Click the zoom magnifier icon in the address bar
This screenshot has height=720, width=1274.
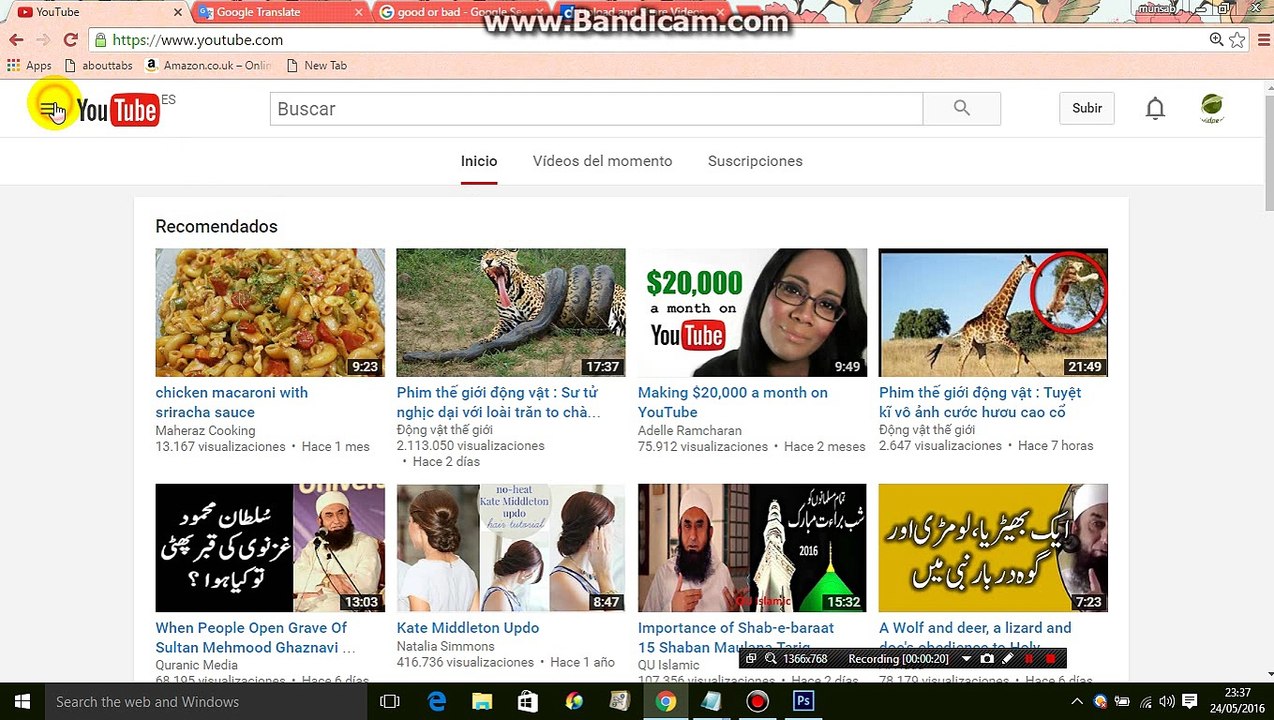pyautogui.click(x=1216, y=40)
